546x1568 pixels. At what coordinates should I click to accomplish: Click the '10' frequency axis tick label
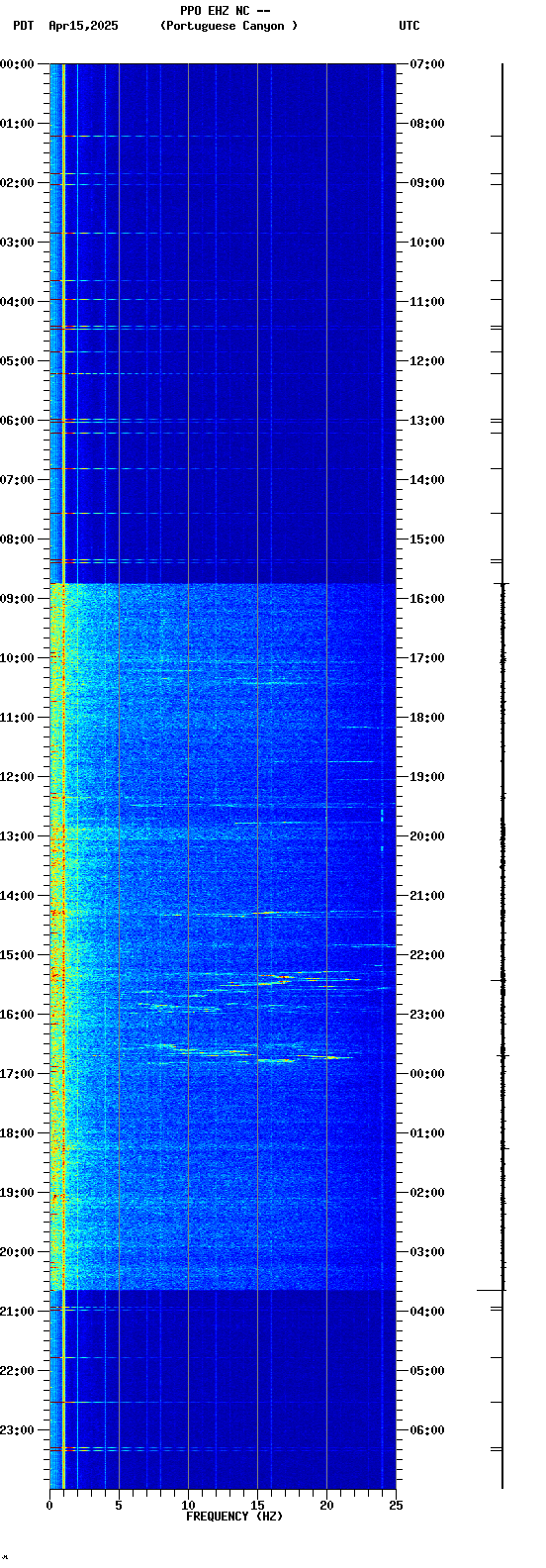pyautogui.click(x=188, y=1506)
